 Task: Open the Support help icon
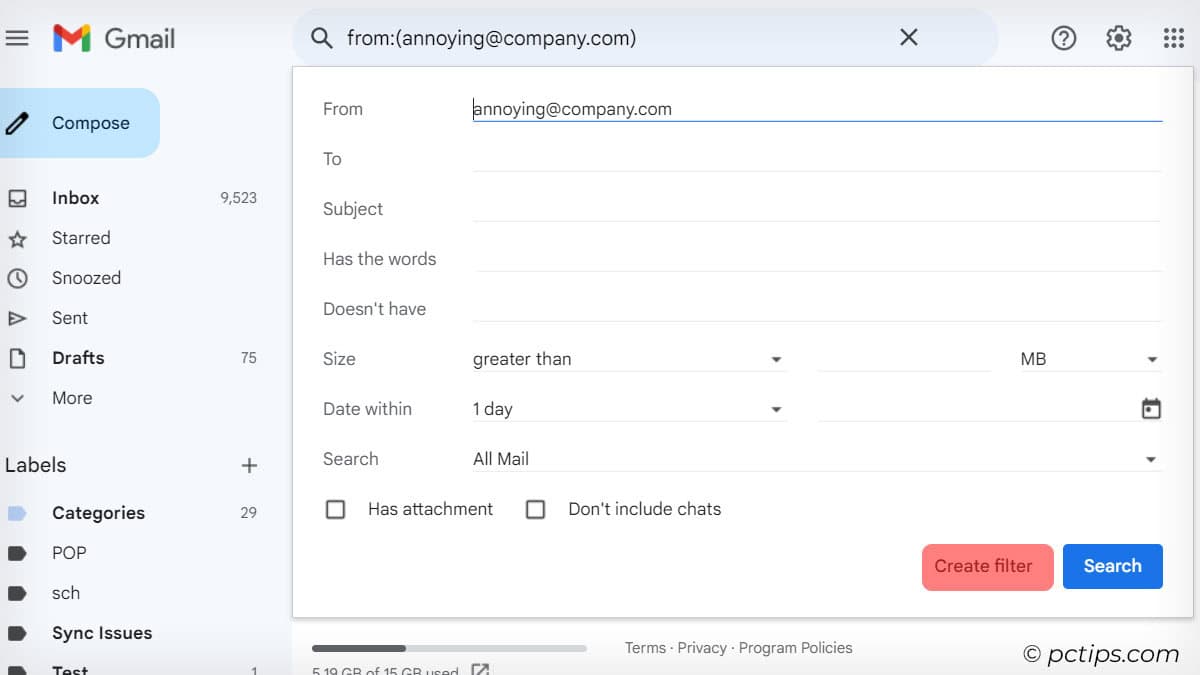(x=1063, y=38)
